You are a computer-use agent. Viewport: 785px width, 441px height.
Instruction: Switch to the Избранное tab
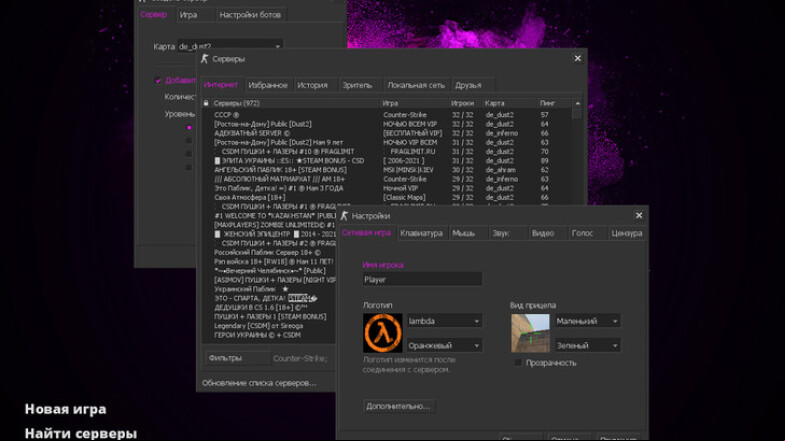268,85
